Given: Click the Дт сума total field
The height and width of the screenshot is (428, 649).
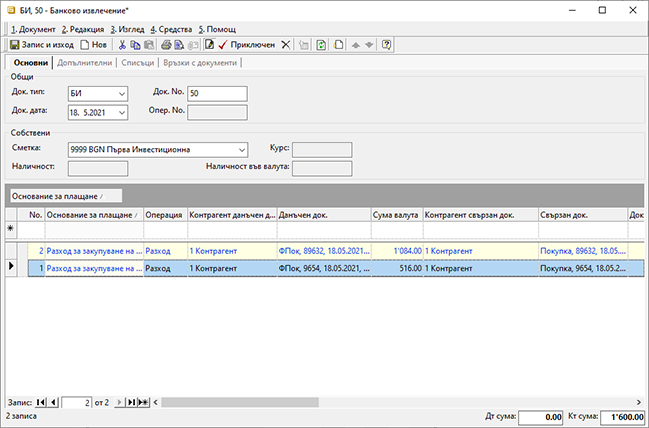Looking at the screenshot, I should coord(541,417).
